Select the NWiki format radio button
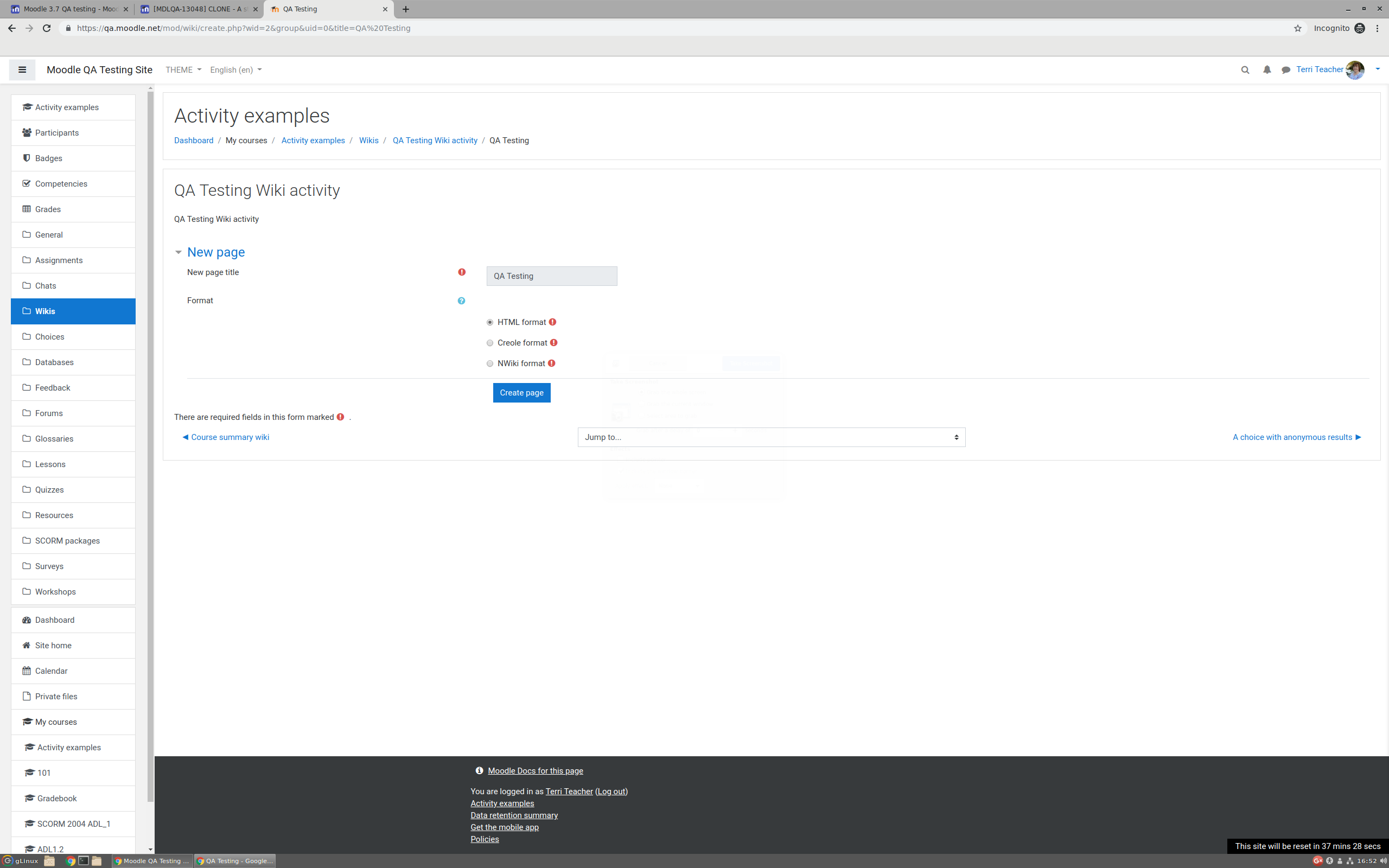This screenshot has width=1389, height=868. 489,363
